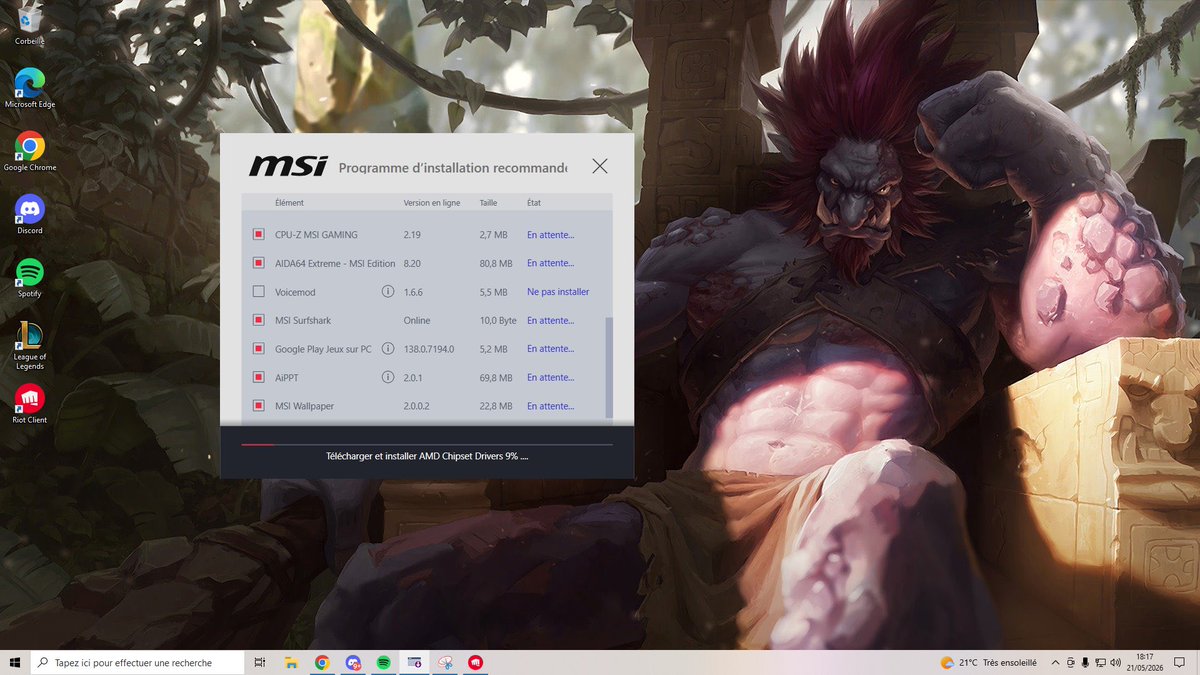This screenshot has width=1200, height=675.
Task: Click the AMD Chipset Drivers progress bar
Action: pos(427,444)
